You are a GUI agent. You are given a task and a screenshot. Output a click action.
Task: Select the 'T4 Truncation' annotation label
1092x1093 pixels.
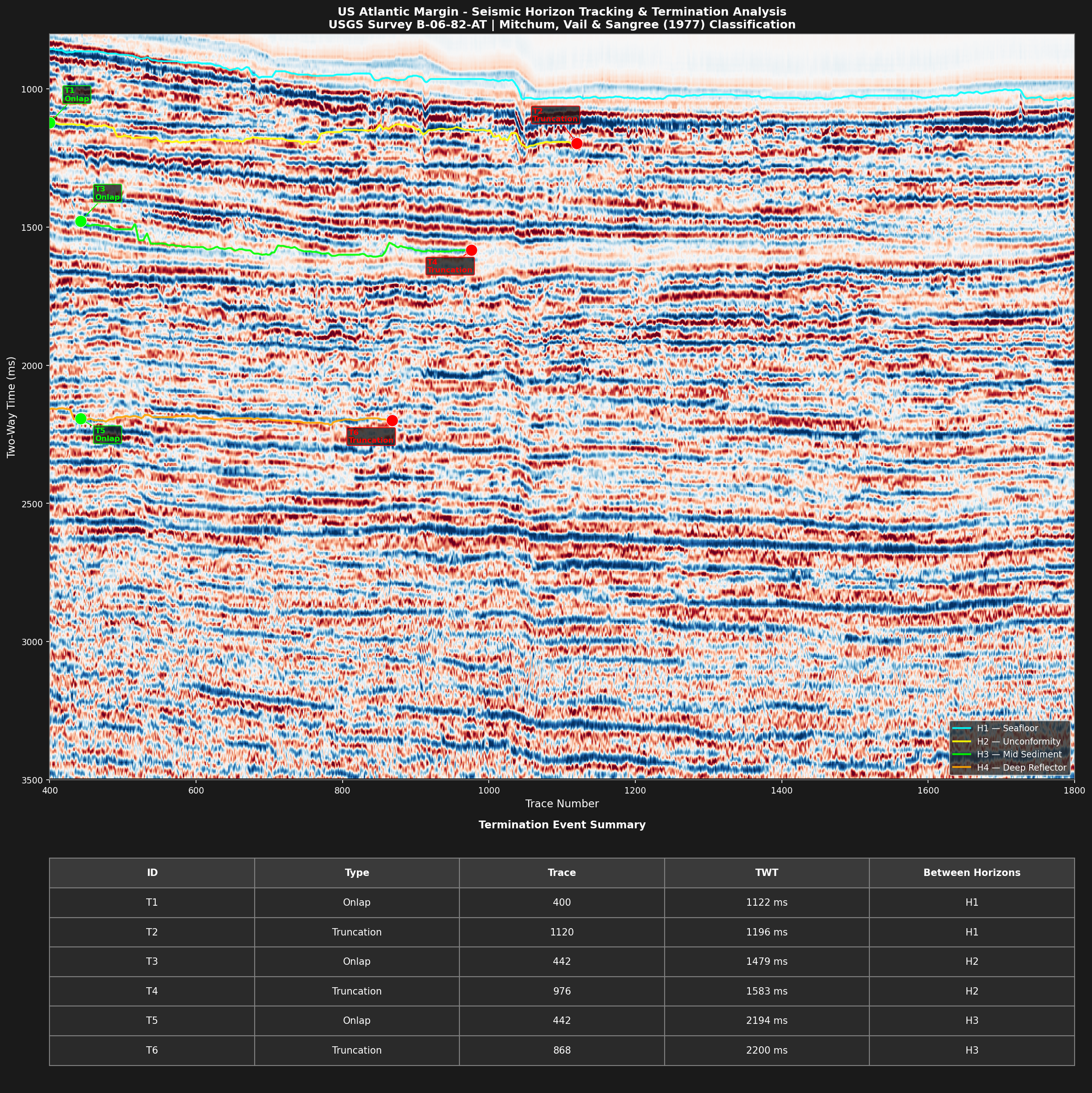450,266
